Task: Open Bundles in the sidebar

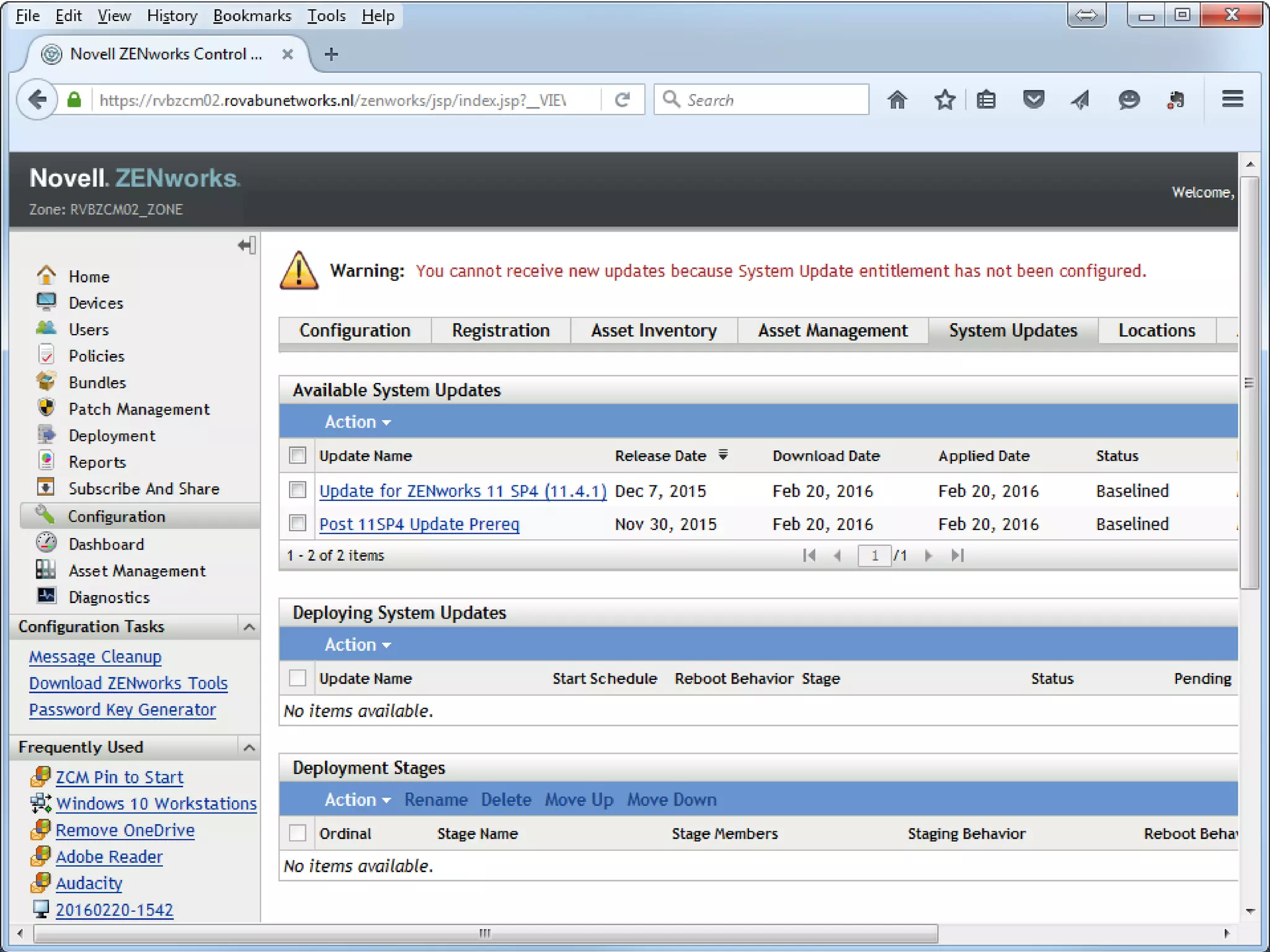Action: click(97, 383)
